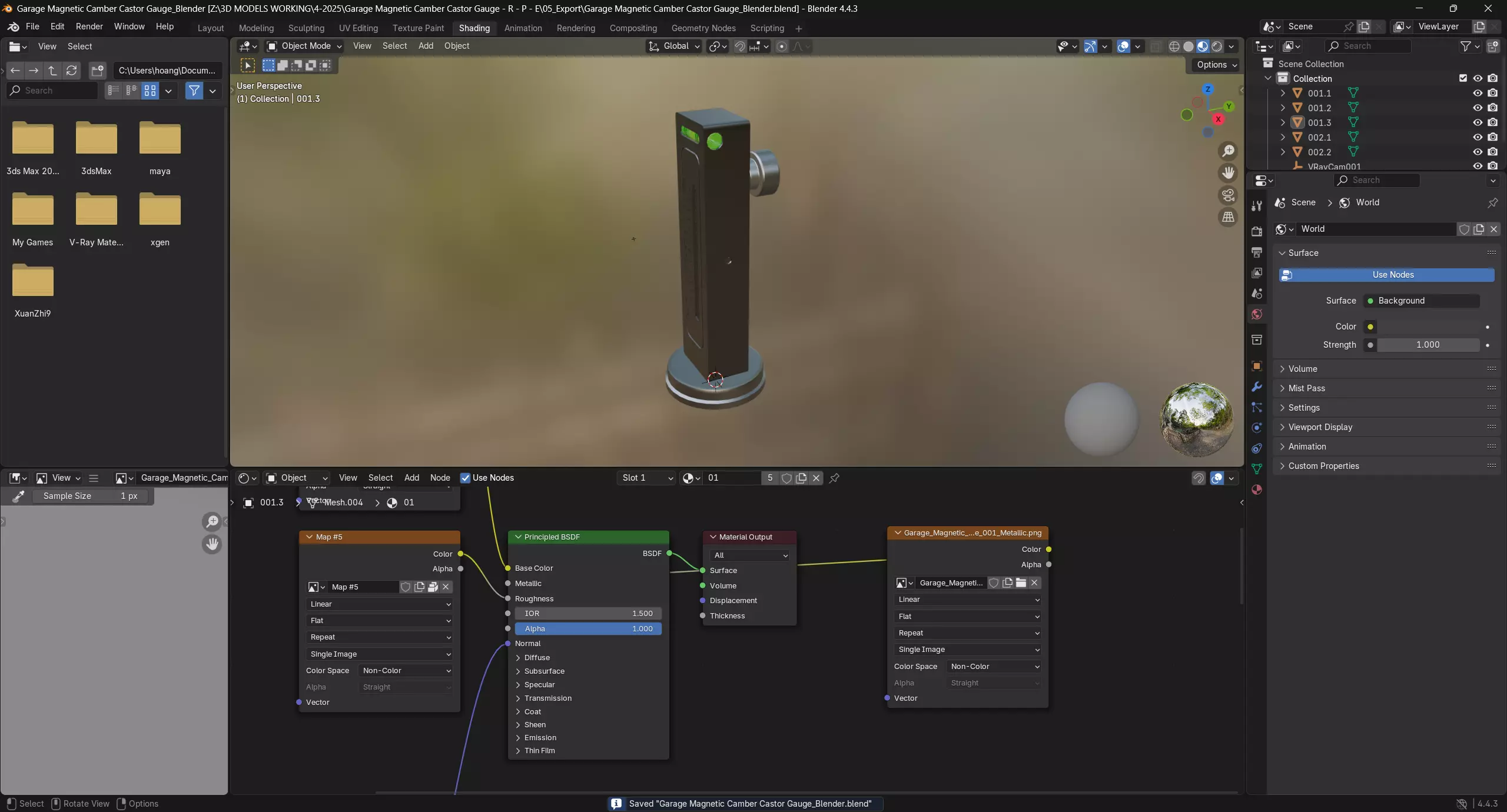Switch to orthographic grid view icon
The height and width of the screenshot is (812, 1507).
pyautogui.click(x=1228, y=217)
